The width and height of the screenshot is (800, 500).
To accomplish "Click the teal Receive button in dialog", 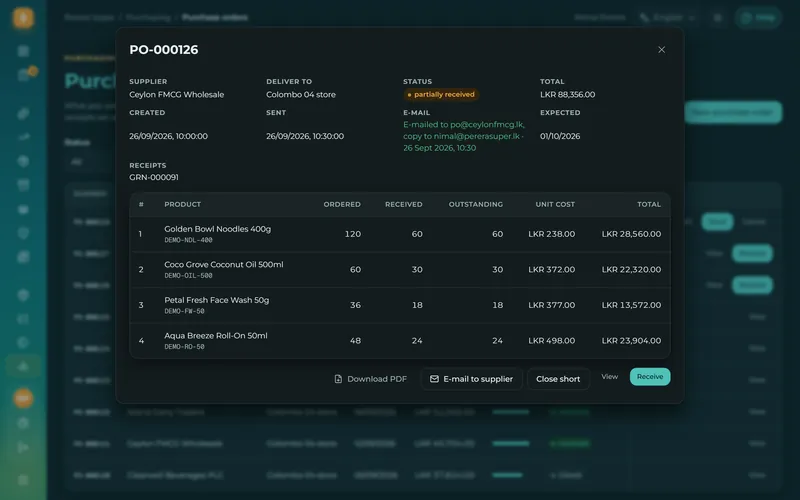I will pos(650,377).
